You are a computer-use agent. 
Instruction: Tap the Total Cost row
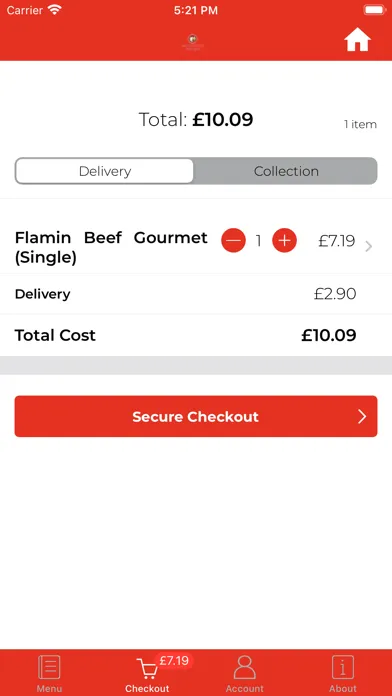click(x=196, y=335)
